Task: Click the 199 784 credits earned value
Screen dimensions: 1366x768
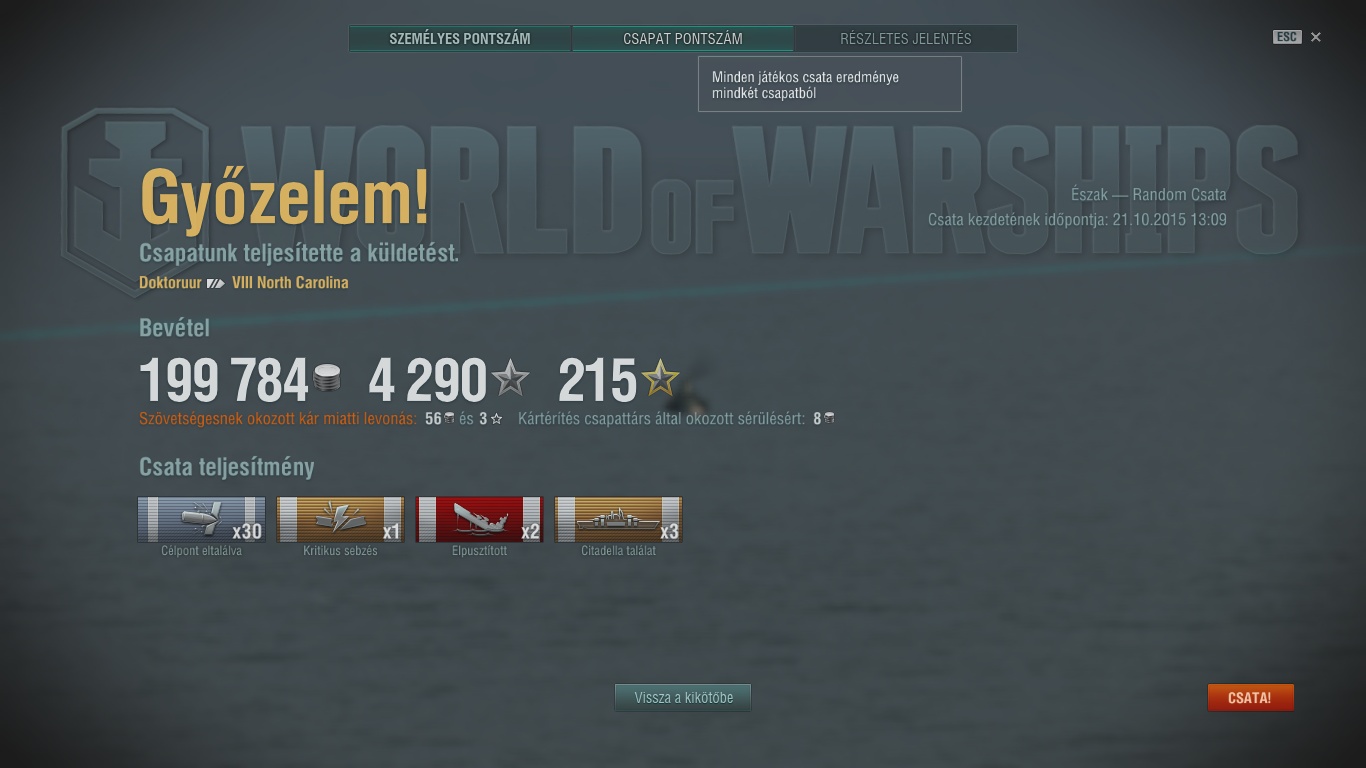Action: coord(224,381)
